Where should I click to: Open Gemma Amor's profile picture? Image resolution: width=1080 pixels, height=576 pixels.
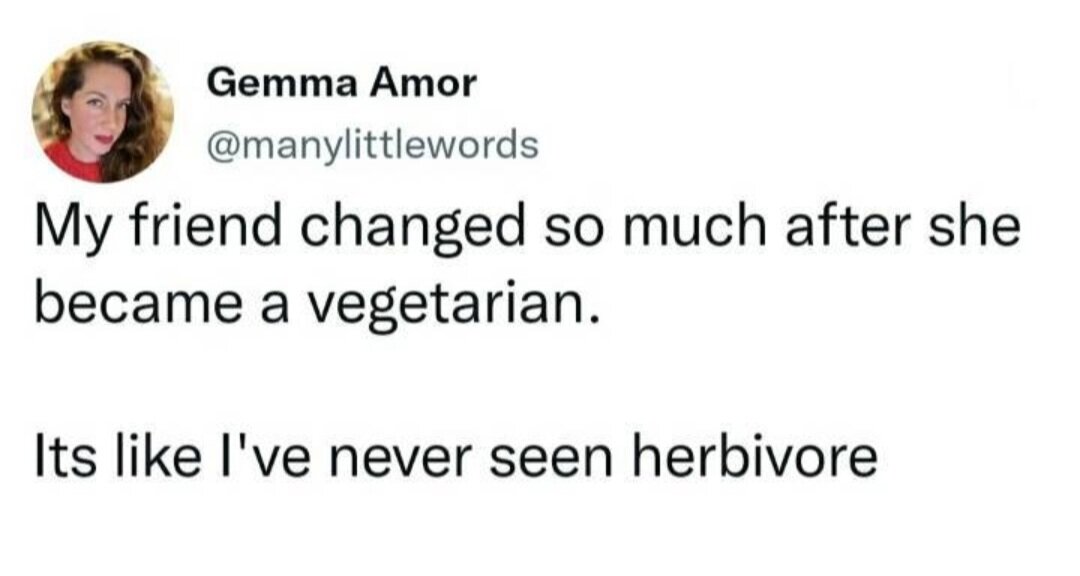tap(102, 112)
